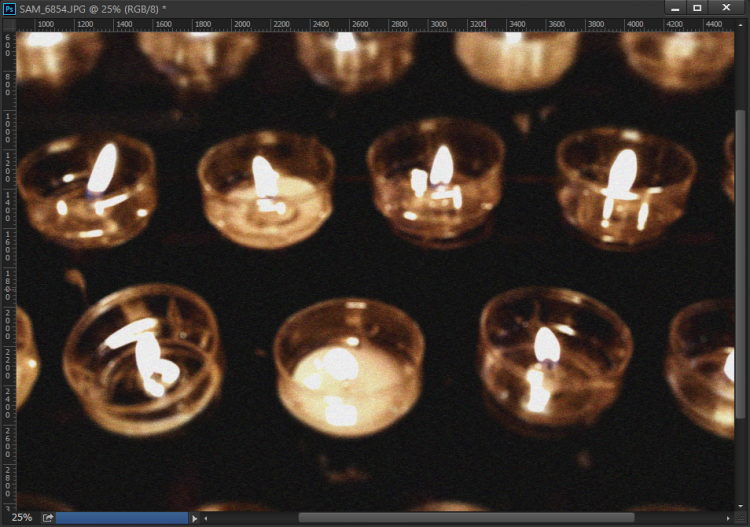Click the 25% zoom level field
This screenshot has width=750, height=527.
pos(22,518)
